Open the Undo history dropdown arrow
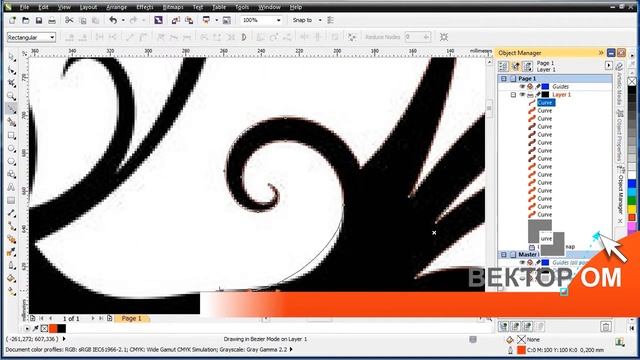 [123, 20]
